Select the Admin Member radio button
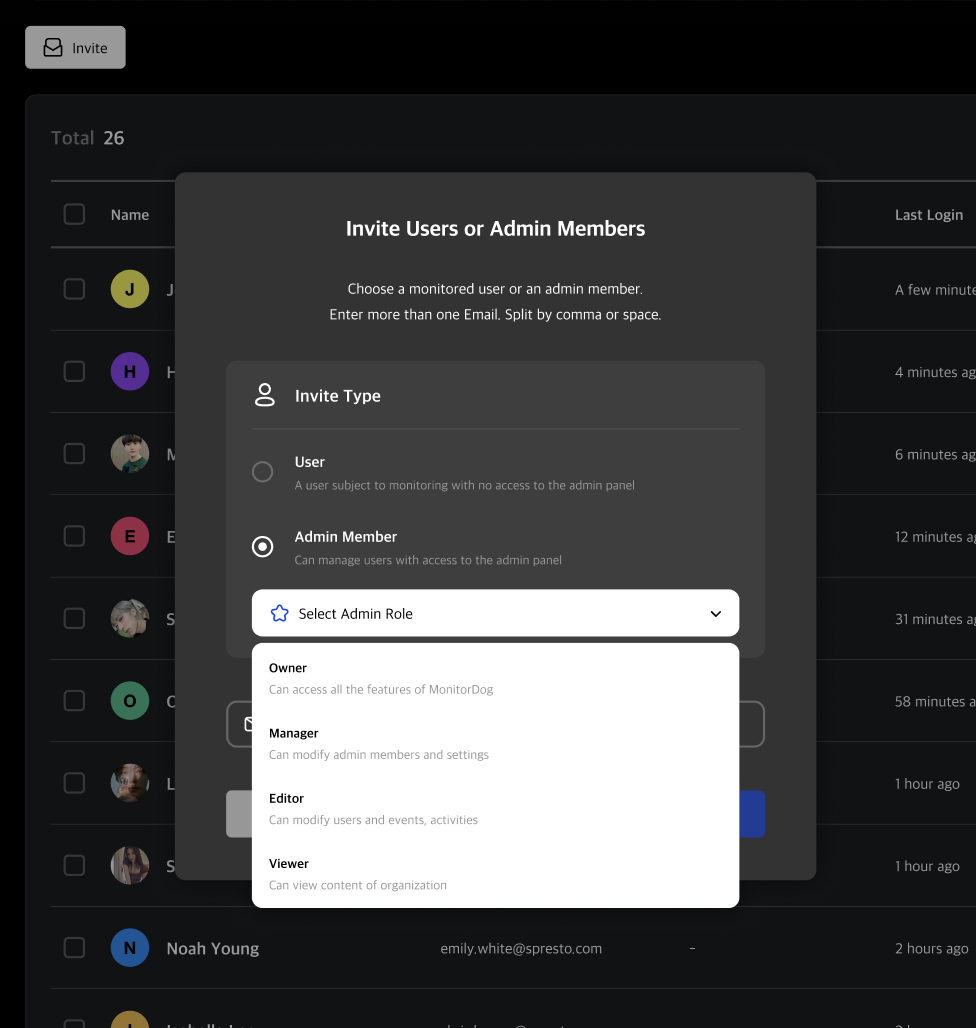The height and width of the screenshot is (1028, 976). (262, 546)
